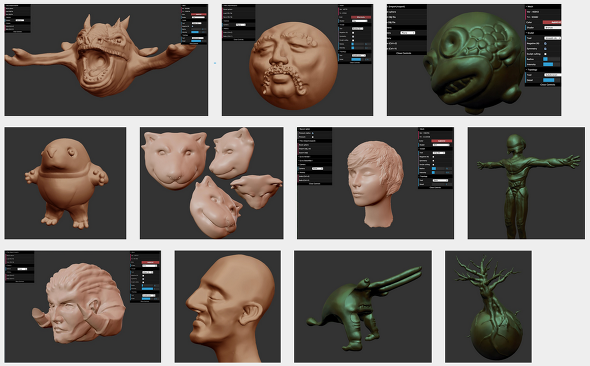Image resolution: width=590 pixels, height=366 pixels.
Task: Collapse Topology section in fish-head image
Action: pyautogui.click(x=543, y=70)
